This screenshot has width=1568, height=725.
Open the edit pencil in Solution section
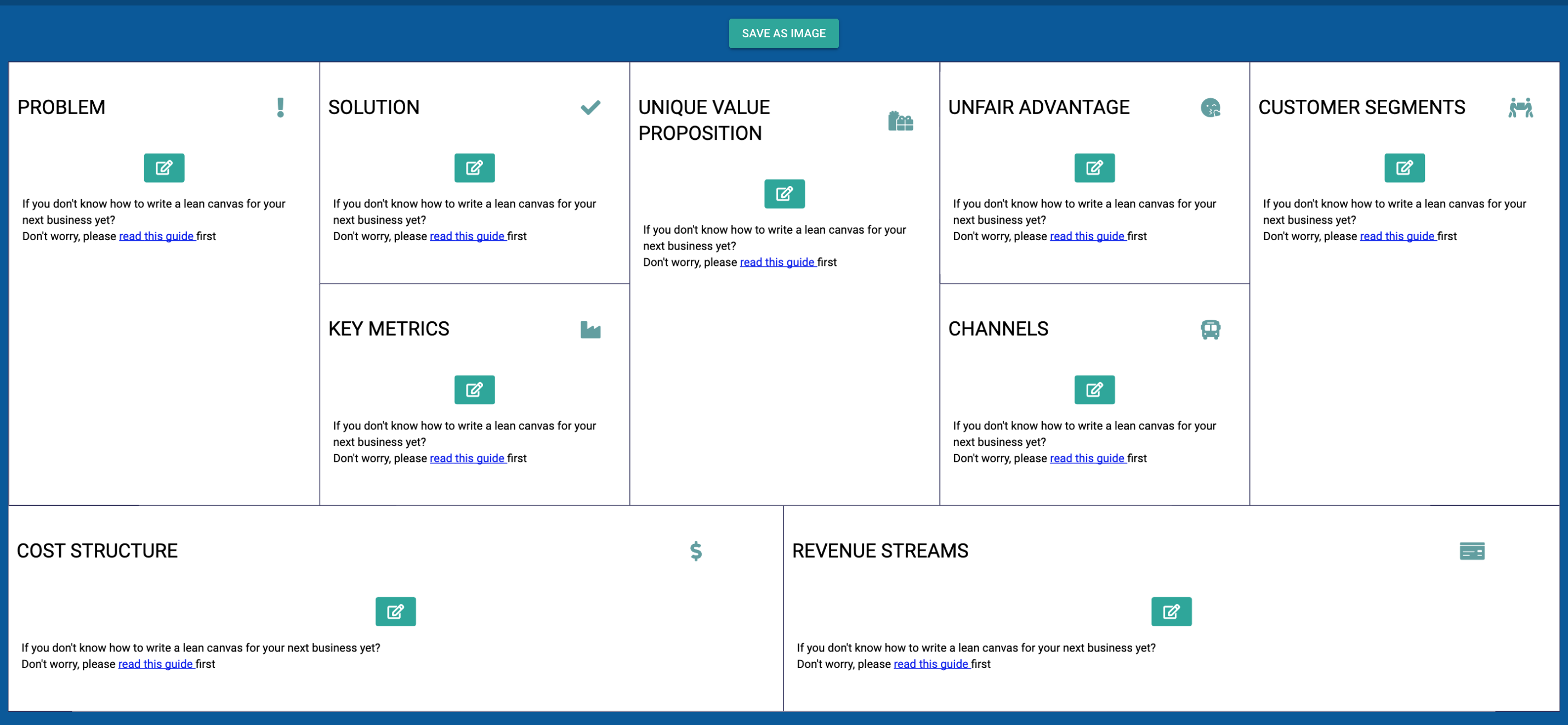coord(474,168)
